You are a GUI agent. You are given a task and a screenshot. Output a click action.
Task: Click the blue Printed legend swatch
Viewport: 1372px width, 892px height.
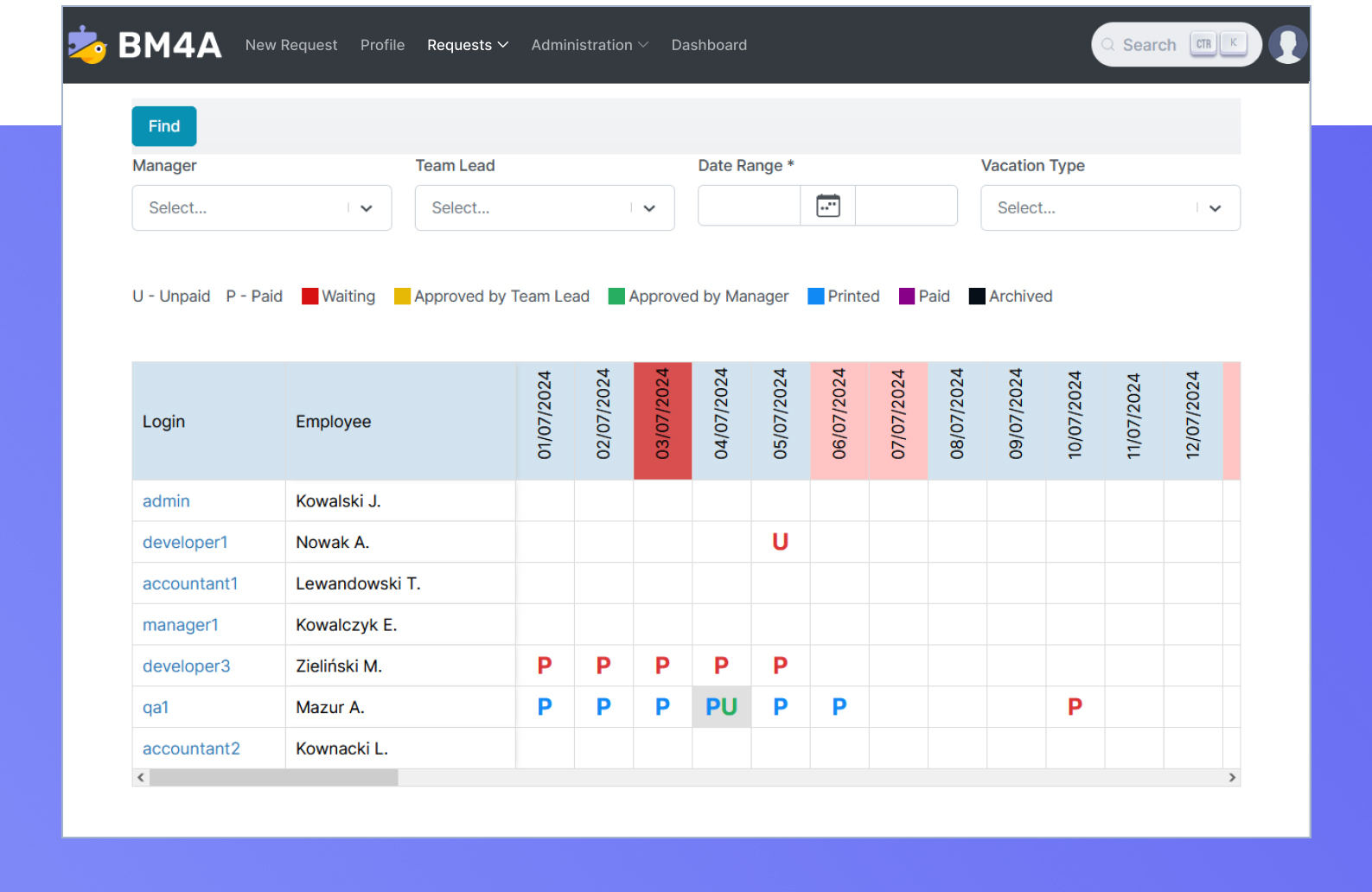tap(815, 296)
